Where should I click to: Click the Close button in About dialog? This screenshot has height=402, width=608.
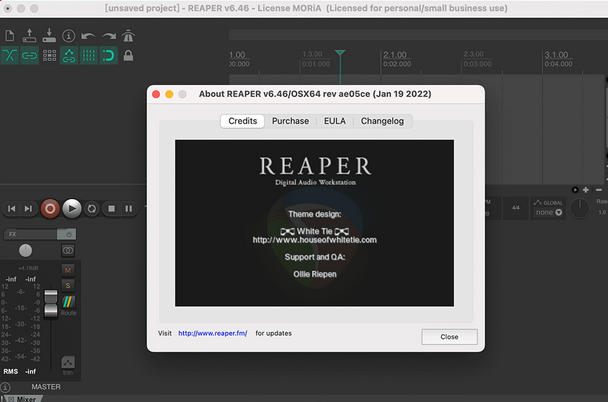(x=449, y=337)
